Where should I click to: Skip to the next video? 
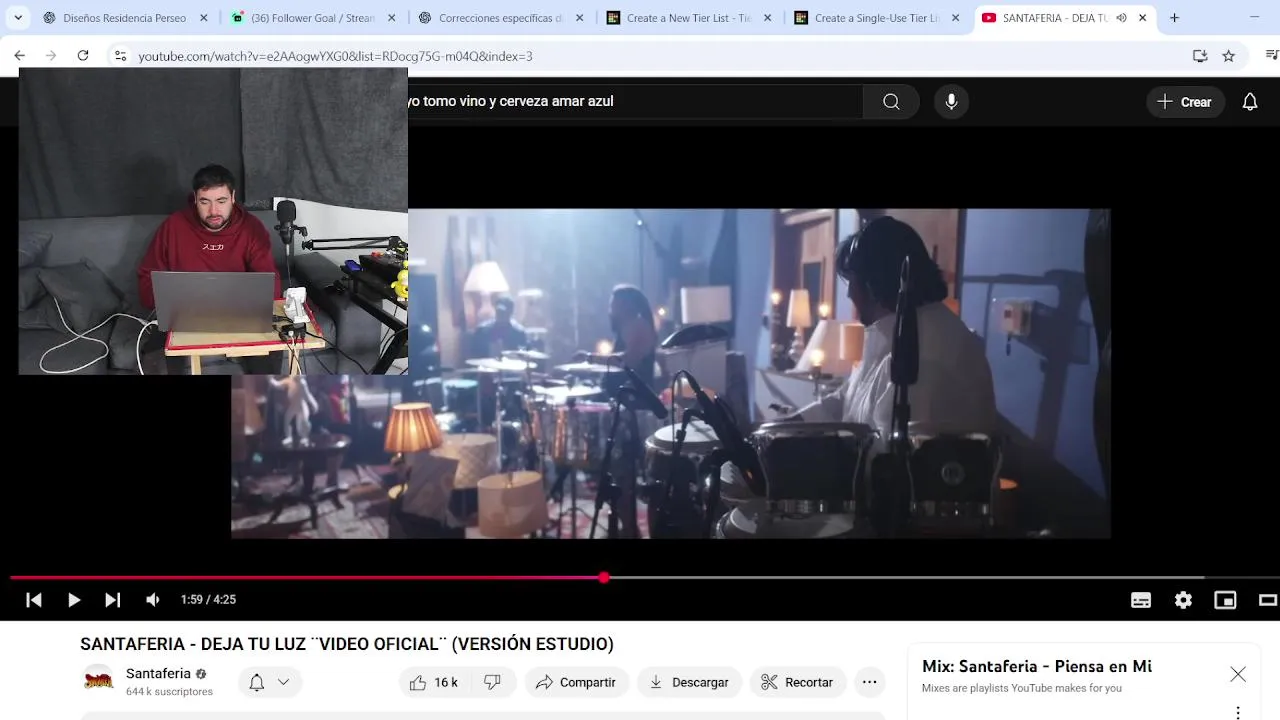(x=112, y=600)
